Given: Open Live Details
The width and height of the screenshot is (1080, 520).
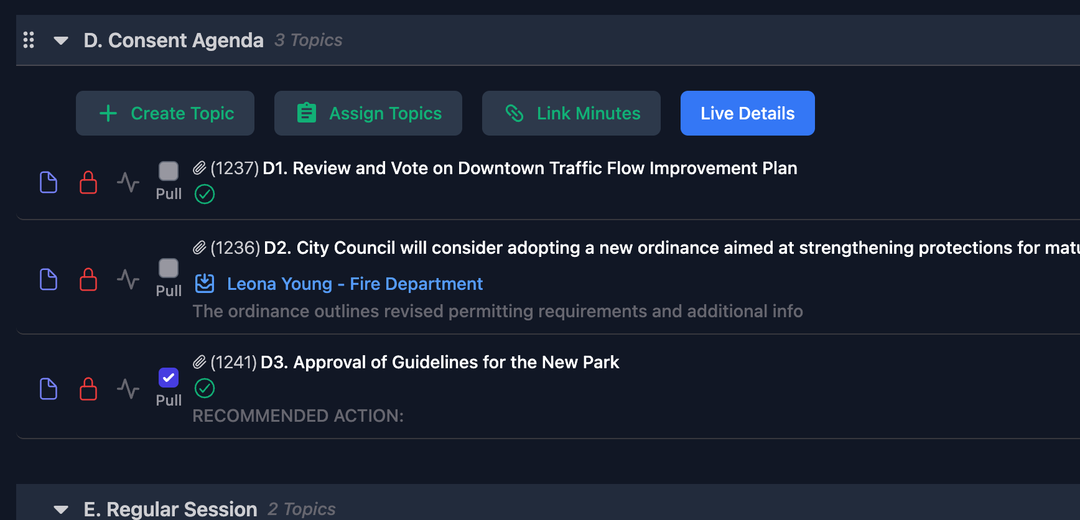Looking at the screenshot, I should (x=747, y=114).
